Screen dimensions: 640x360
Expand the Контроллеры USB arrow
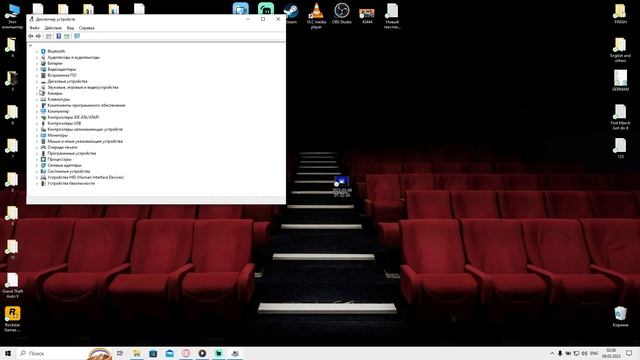[x=37, y=123]
